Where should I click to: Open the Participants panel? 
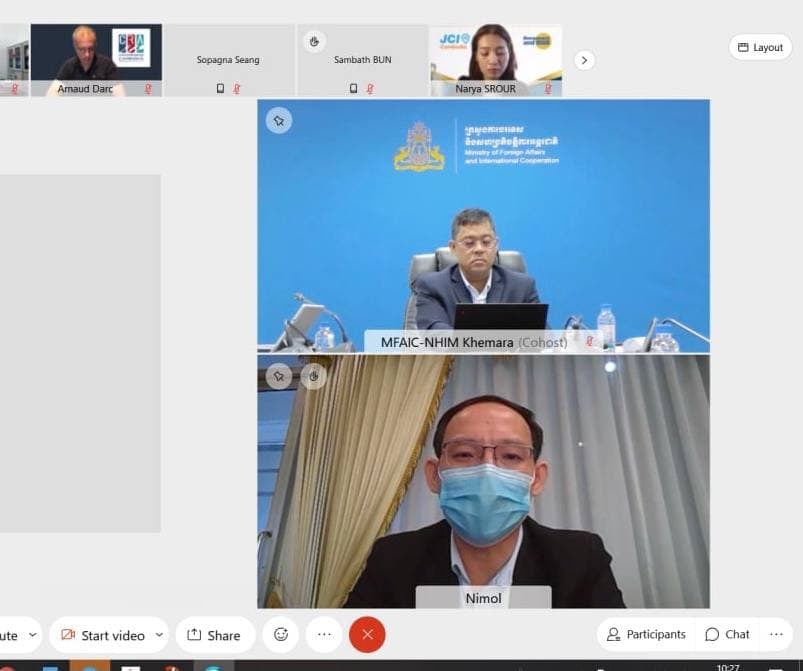647,634
